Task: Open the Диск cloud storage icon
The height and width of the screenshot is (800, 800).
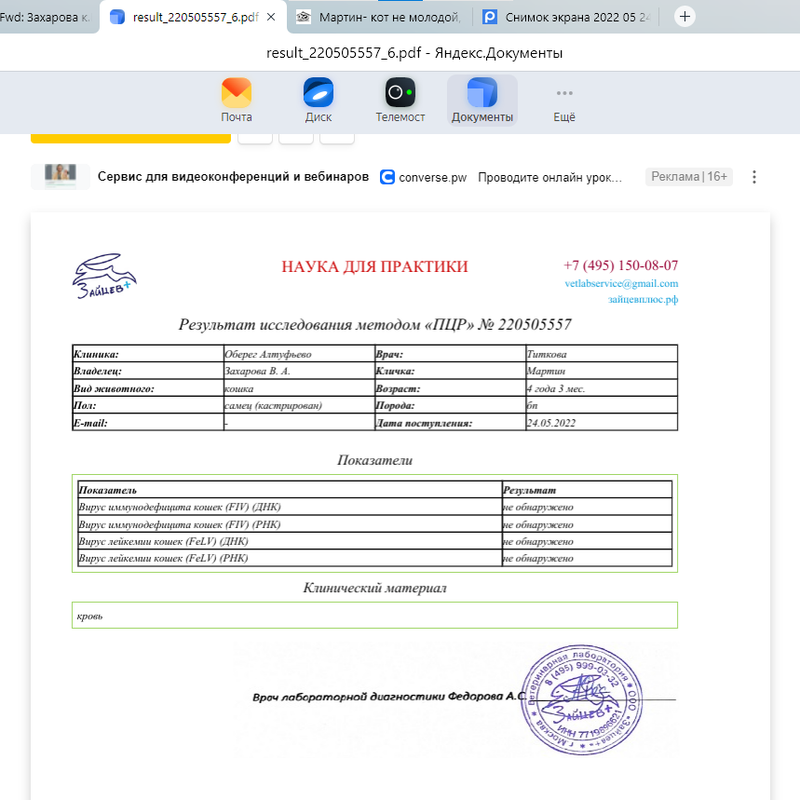Action: pos(318,100)
